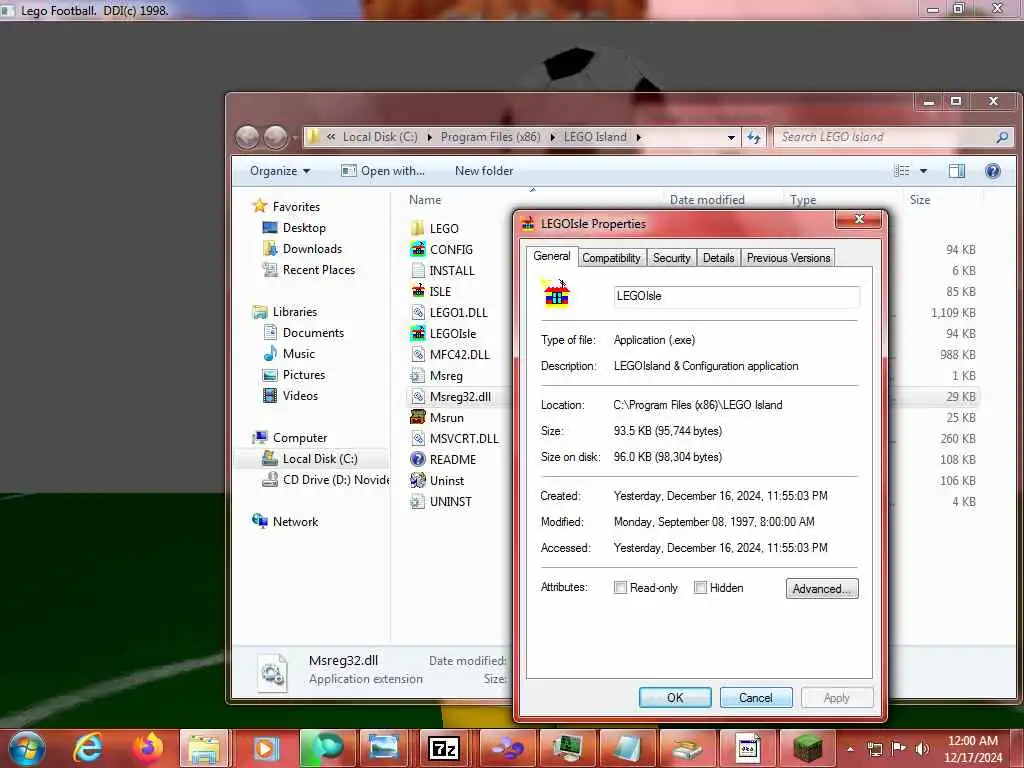1024x768 pixels.
Task: Open the recent pages dropdown beside the nav arrows
Action: (295, 137)
